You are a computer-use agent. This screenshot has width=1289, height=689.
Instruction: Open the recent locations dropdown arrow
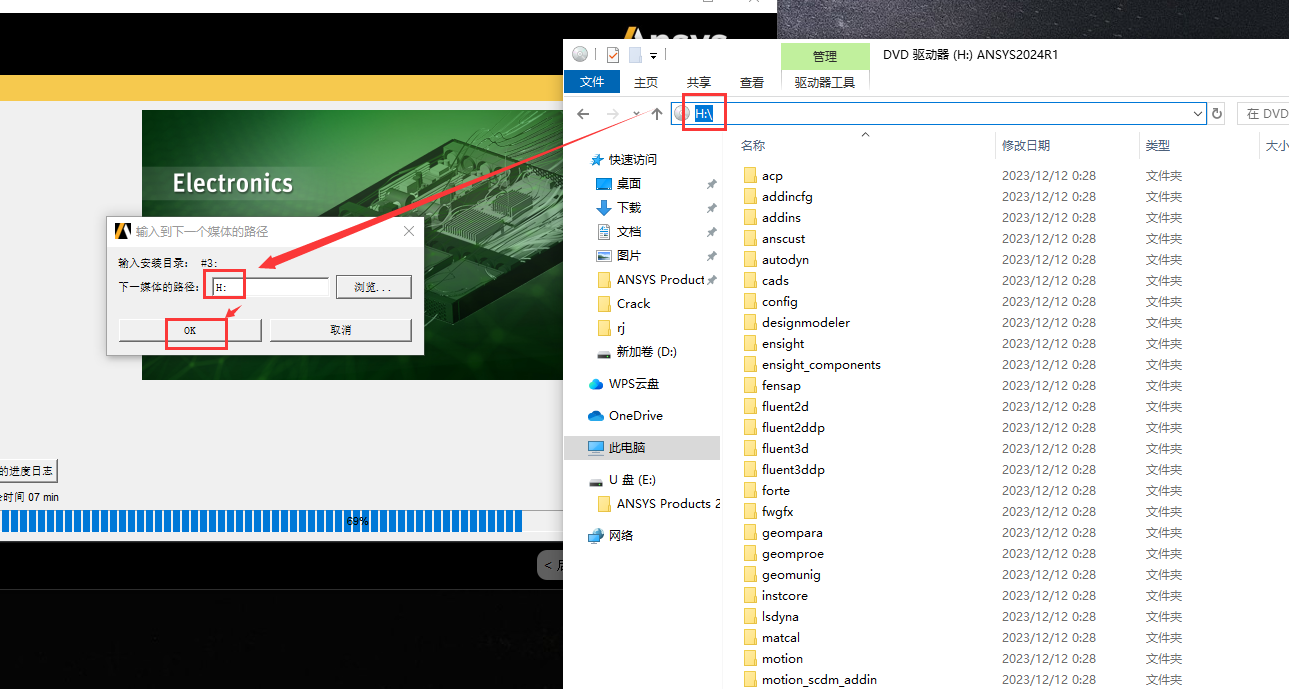(x=636, y=114)
